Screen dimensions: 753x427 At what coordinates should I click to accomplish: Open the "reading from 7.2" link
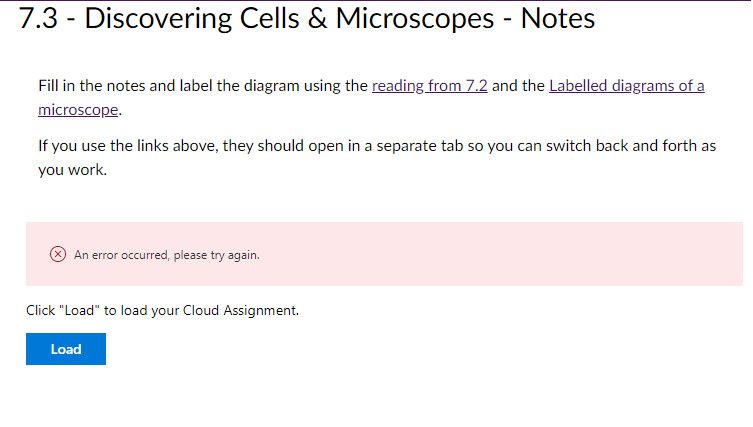[x=429, y=86]
